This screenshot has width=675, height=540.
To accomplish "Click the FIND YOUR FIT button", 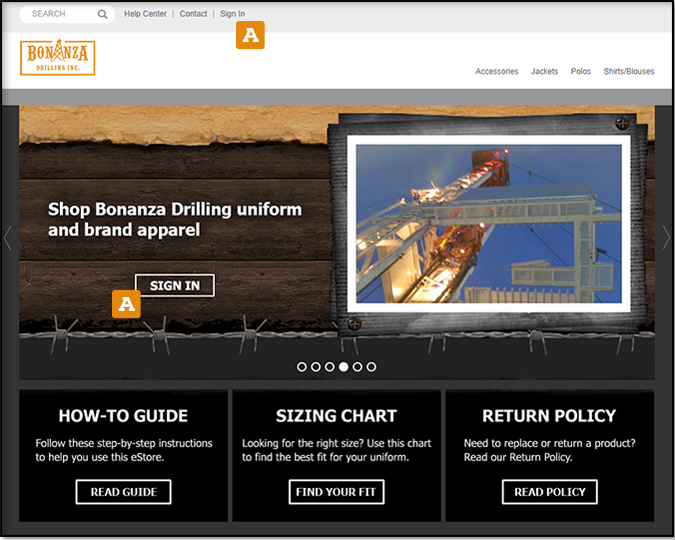I will coord(336,492).
